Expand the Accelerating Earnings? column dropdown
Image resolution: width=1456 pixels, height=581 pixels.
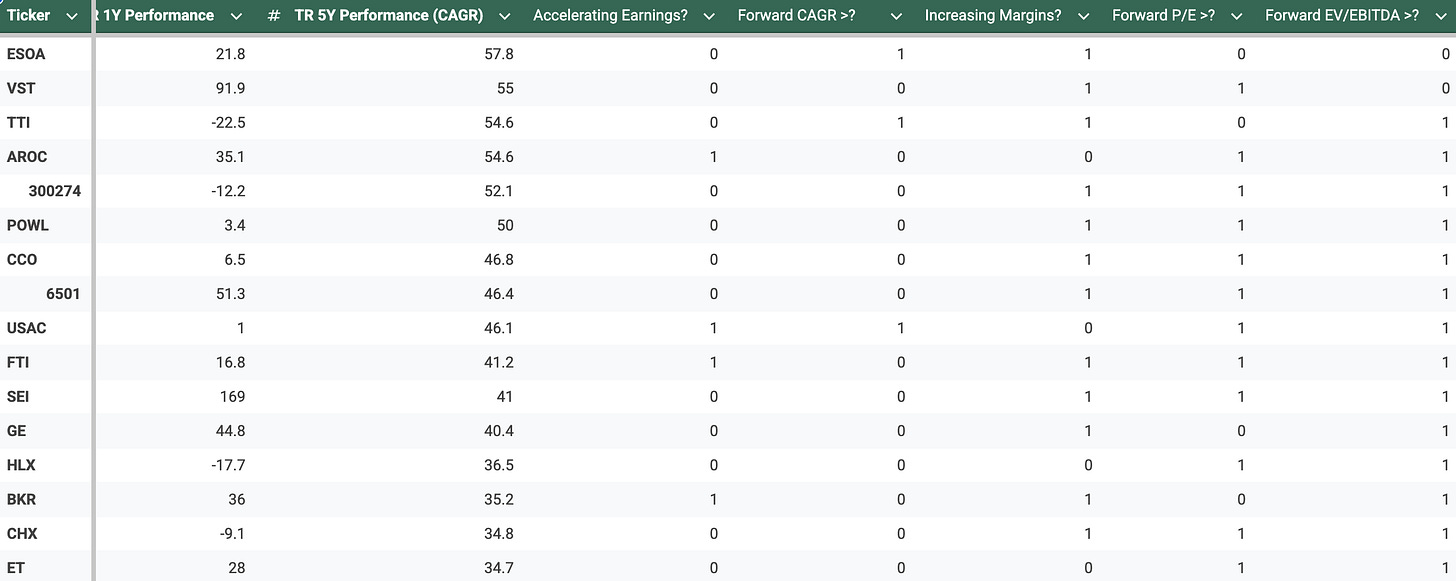click(x=709, y=16)
